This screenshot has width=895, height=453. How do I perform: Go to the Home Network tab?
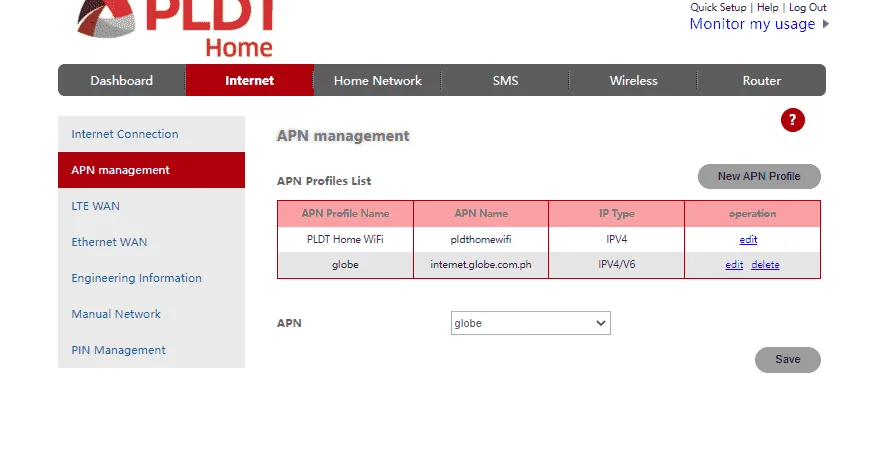377,80
